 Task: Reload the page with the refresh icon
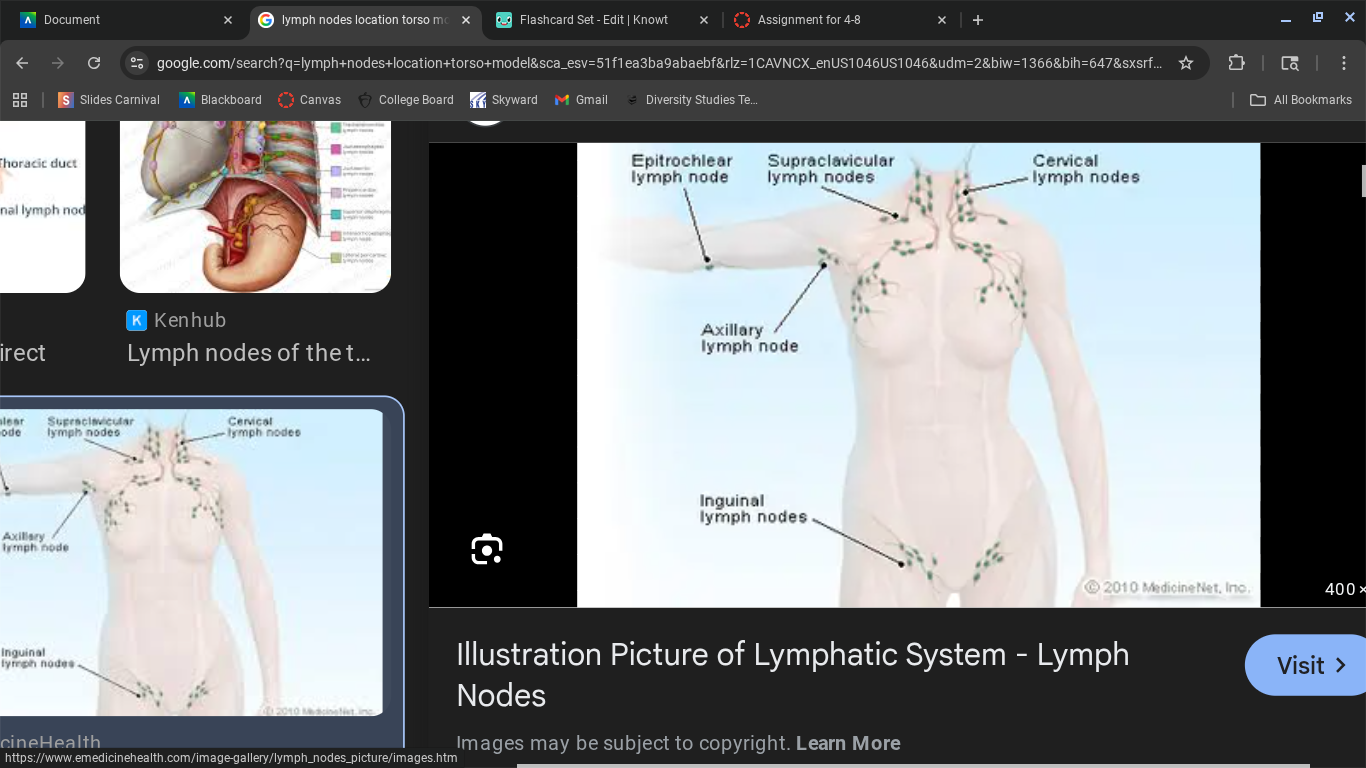94,63
